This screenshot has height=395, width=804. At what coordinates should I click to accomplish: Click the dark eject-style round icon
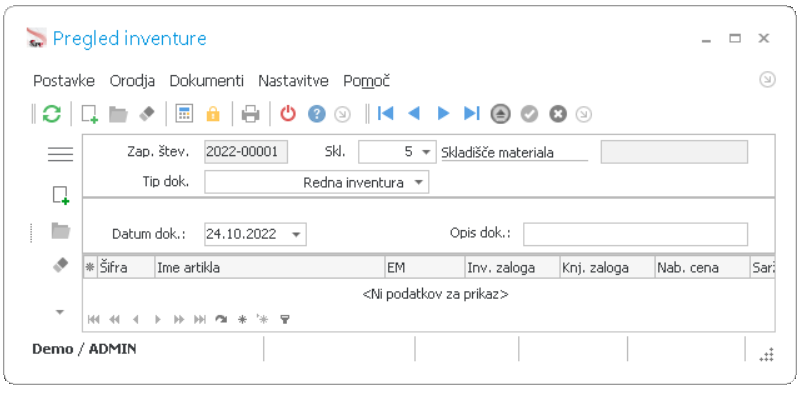click(500, 114)
